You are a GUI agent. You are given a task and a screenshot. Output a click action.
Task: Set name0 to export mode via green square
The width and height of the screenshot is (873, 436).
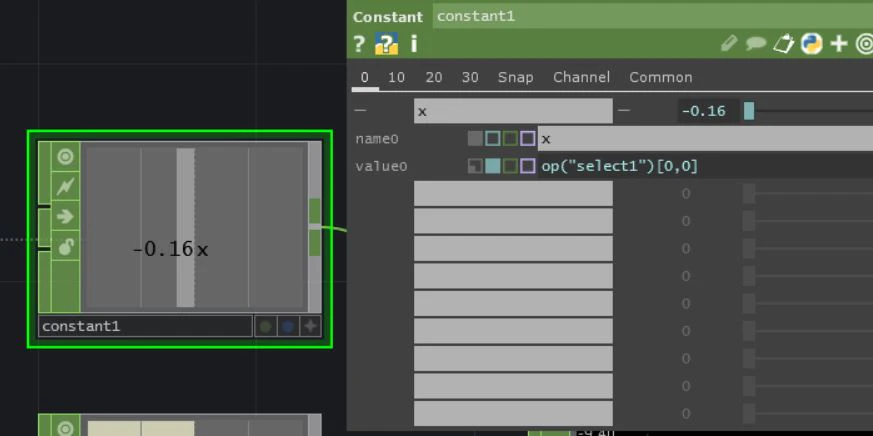510,139
